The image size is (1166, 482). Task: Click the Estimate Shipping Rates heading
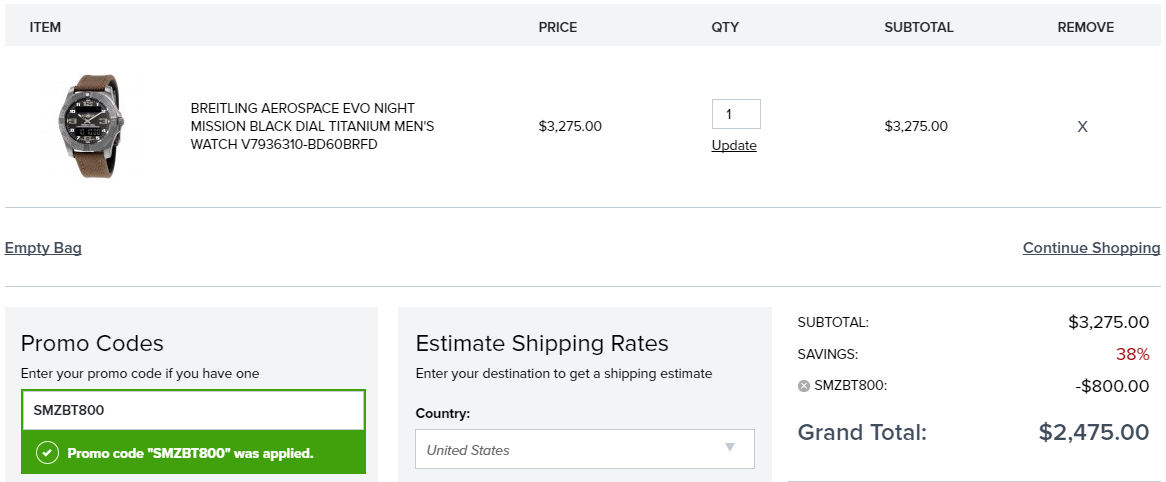[542, 343]
